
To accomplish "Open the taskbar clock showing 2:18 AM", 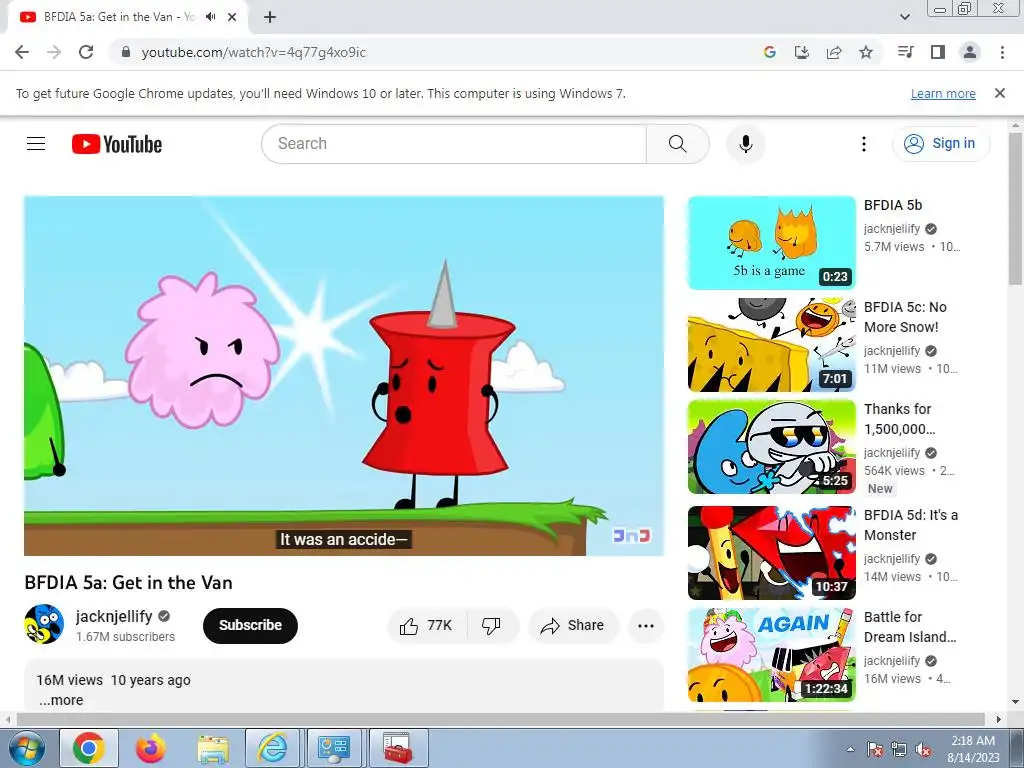I will [973, 749].
